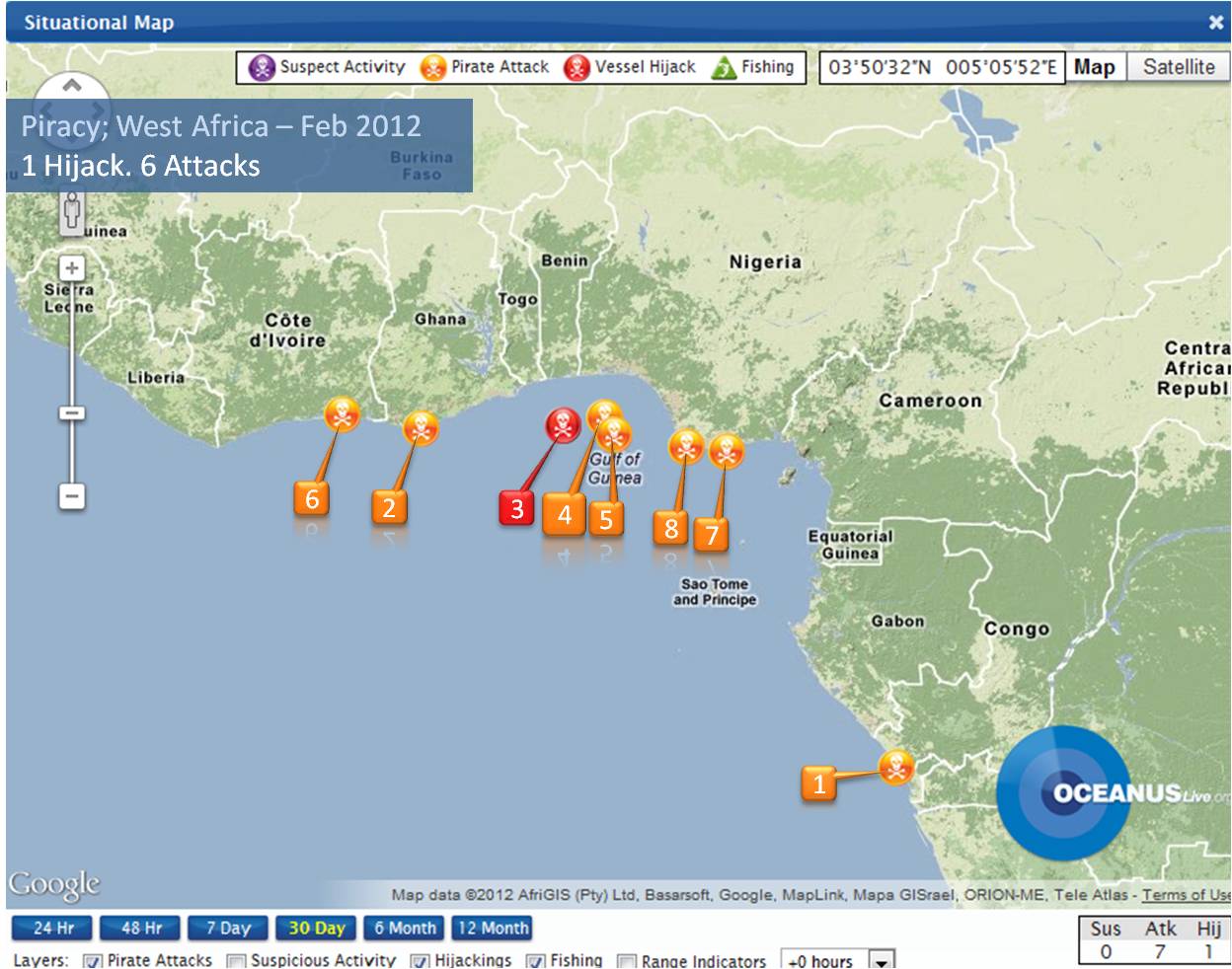Image resolution: width=1232 pixels, height=969 pixels.
Task: Click the pirate attack marker south of Côte d'Ivoire
Action: tap(342, 413)
